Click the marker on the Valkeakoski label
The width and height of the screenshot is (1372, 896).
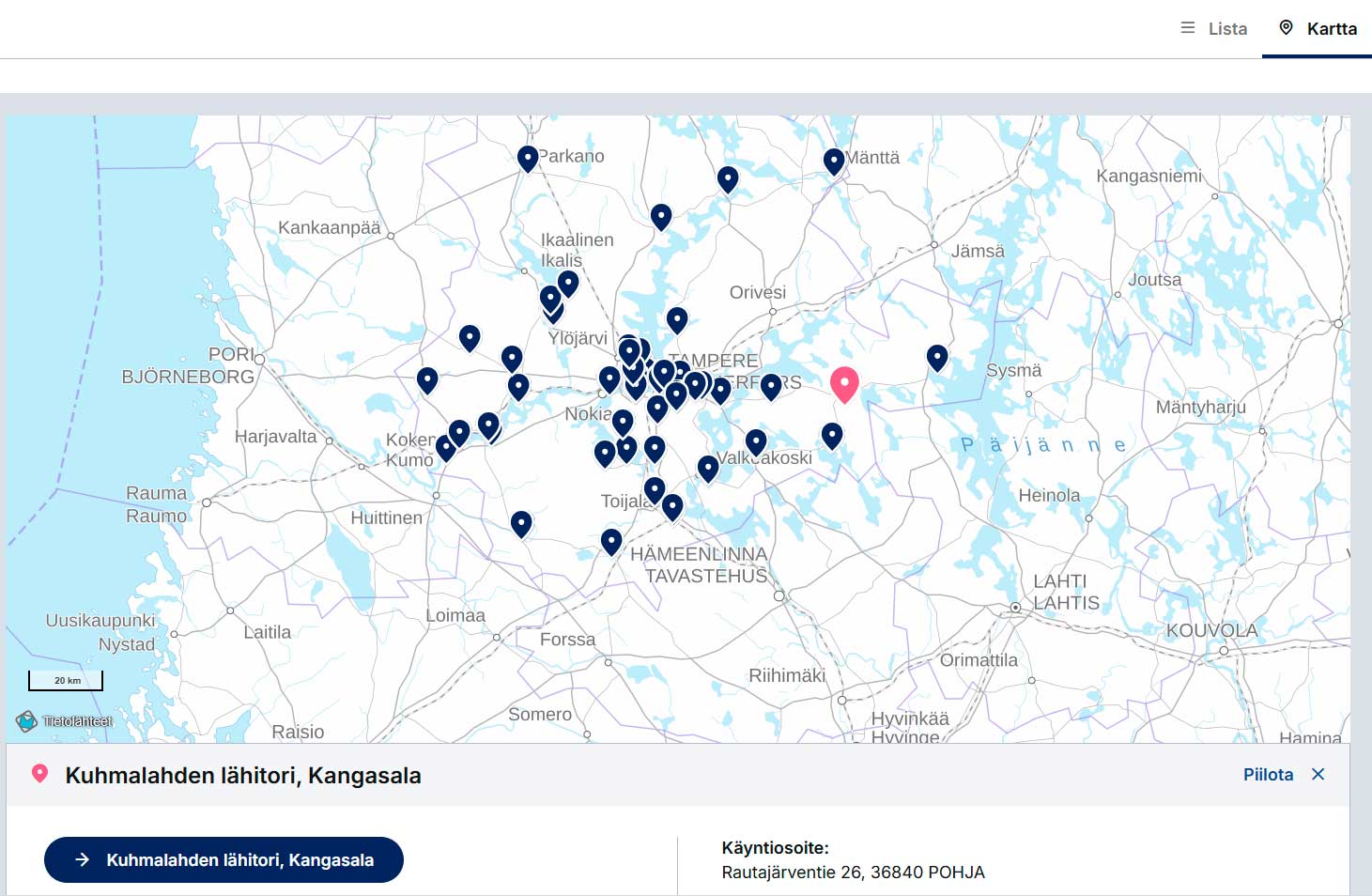coord(756,440)
